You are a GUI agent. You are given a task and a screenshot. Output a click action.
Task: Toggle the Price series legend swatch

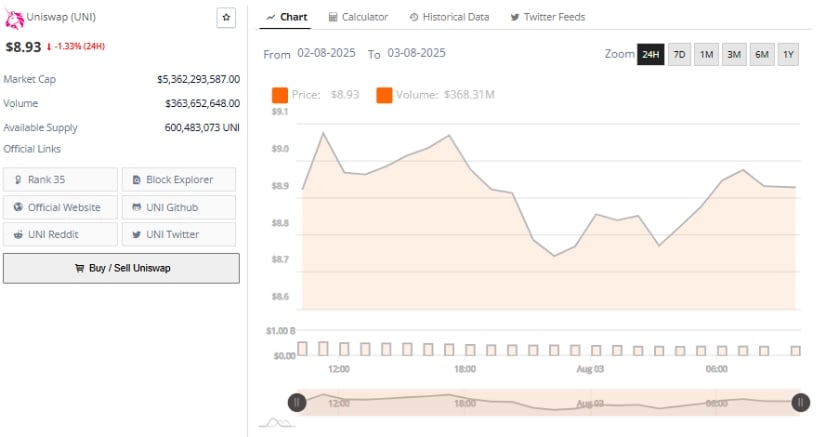pos(279,95)
